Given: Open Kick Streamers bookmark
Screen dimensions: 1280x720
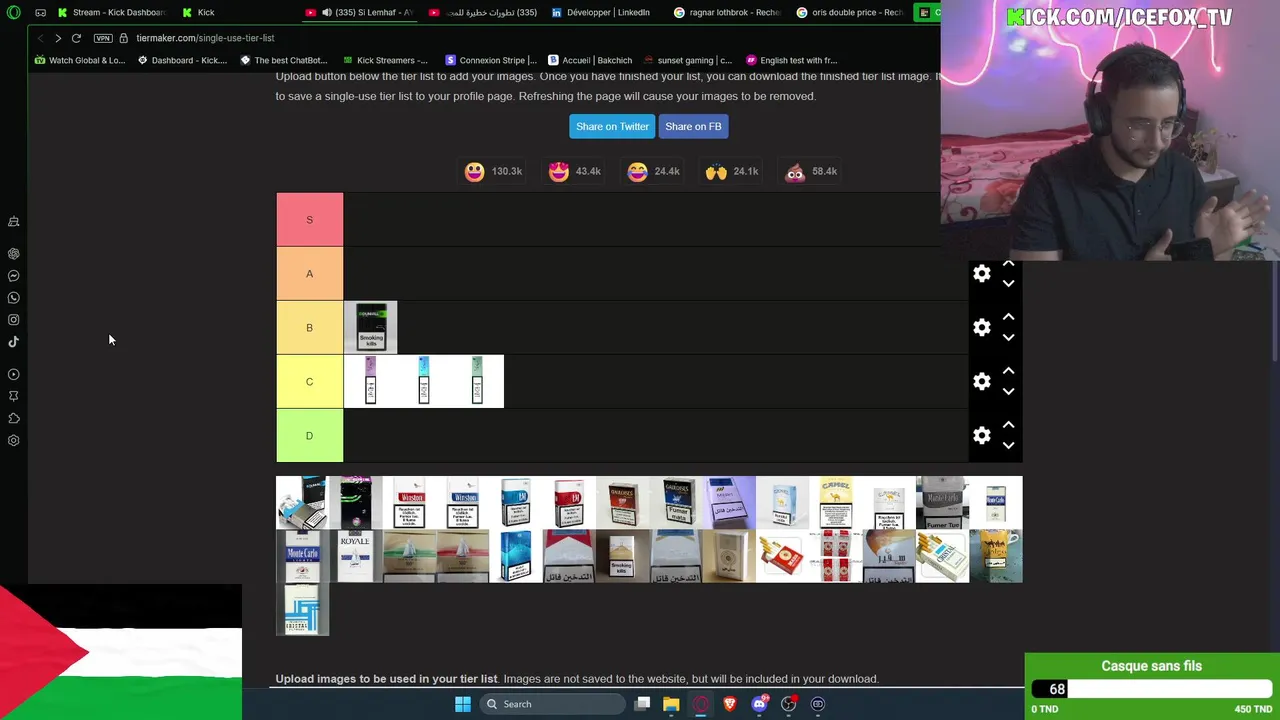Looking at the screenshot, I should tap(384, 60).
